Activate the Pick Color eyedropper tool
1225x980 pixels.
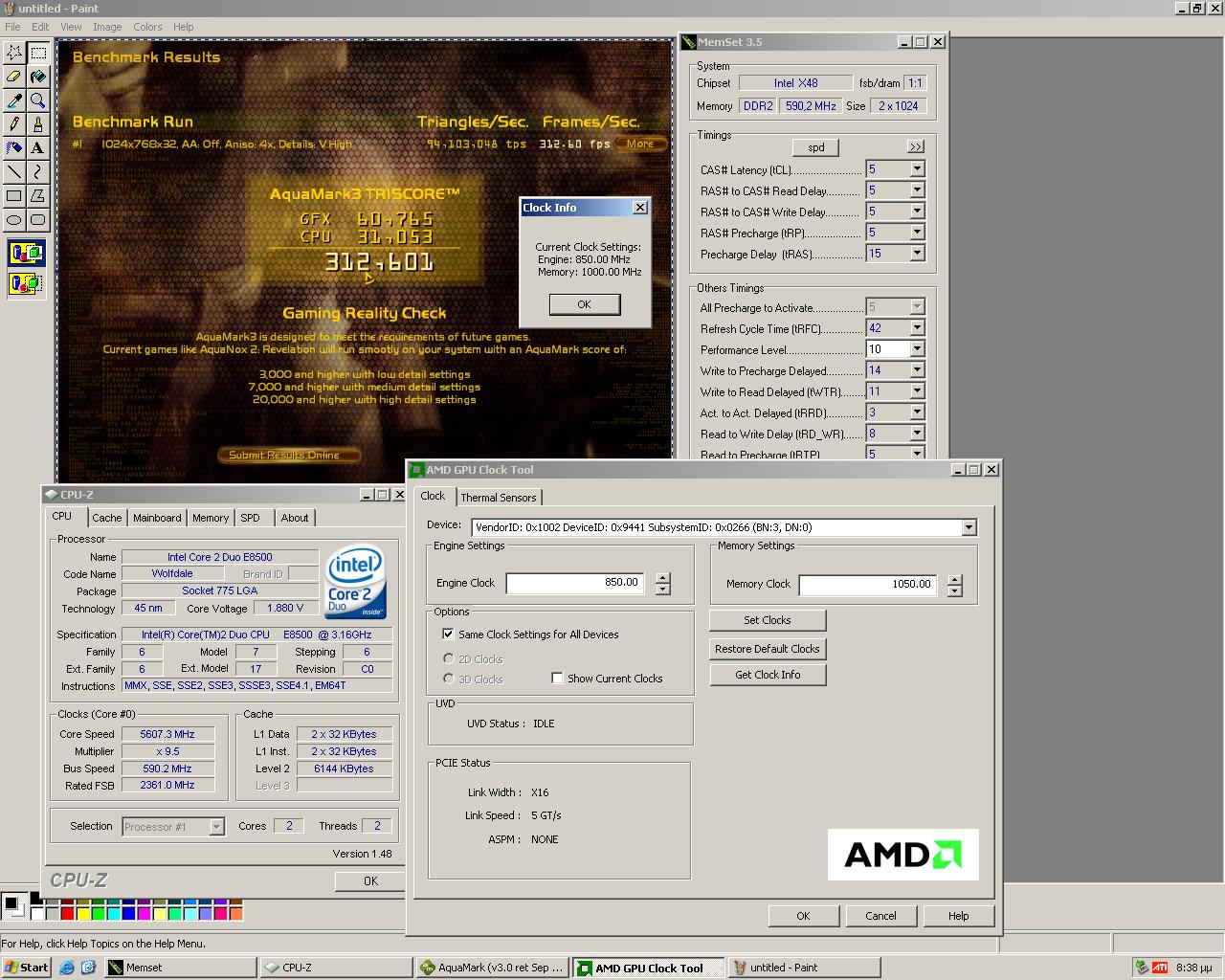click(14, 100)
